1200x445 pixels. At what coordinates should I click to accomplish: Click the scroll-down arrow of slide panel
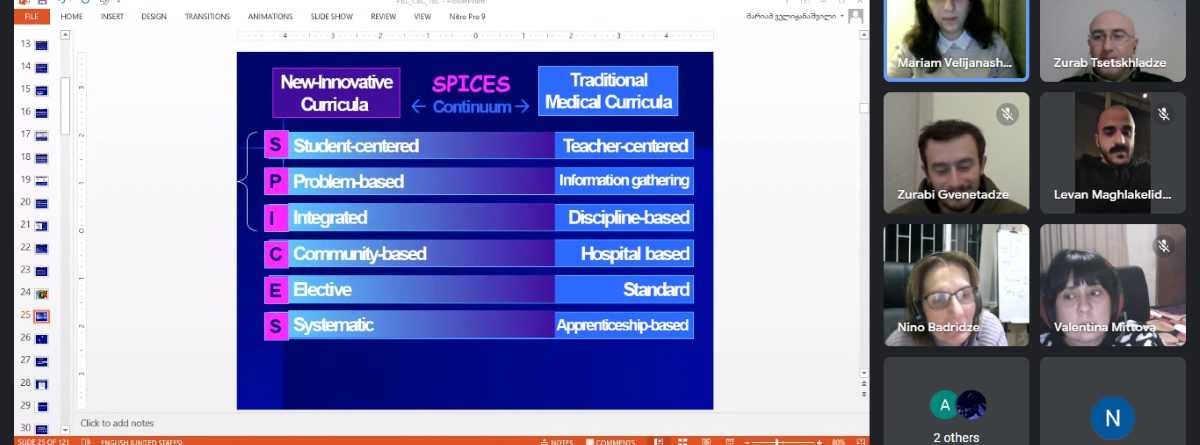pyautogui.click(x=67, y=430)
